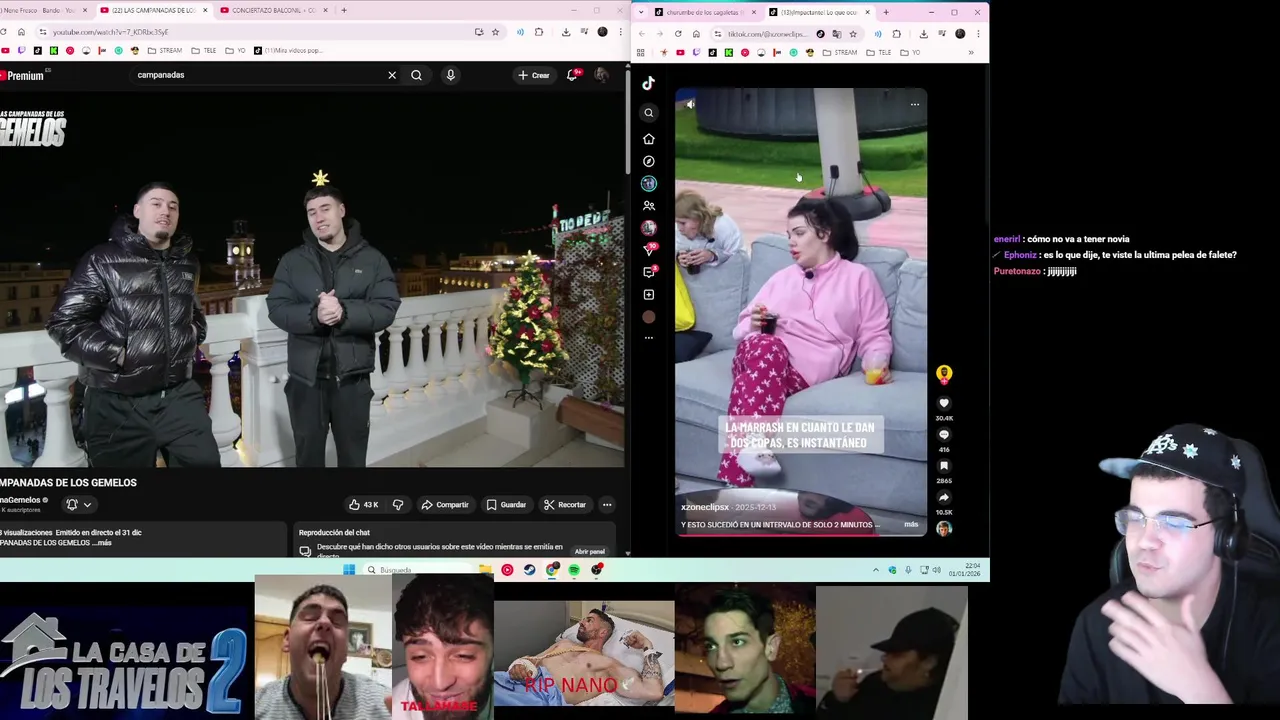This screenshot has height=720, width=1280.
Task: Open the STREAM bookmarks folder in YouTube window
Action: [x=165, y=50]
